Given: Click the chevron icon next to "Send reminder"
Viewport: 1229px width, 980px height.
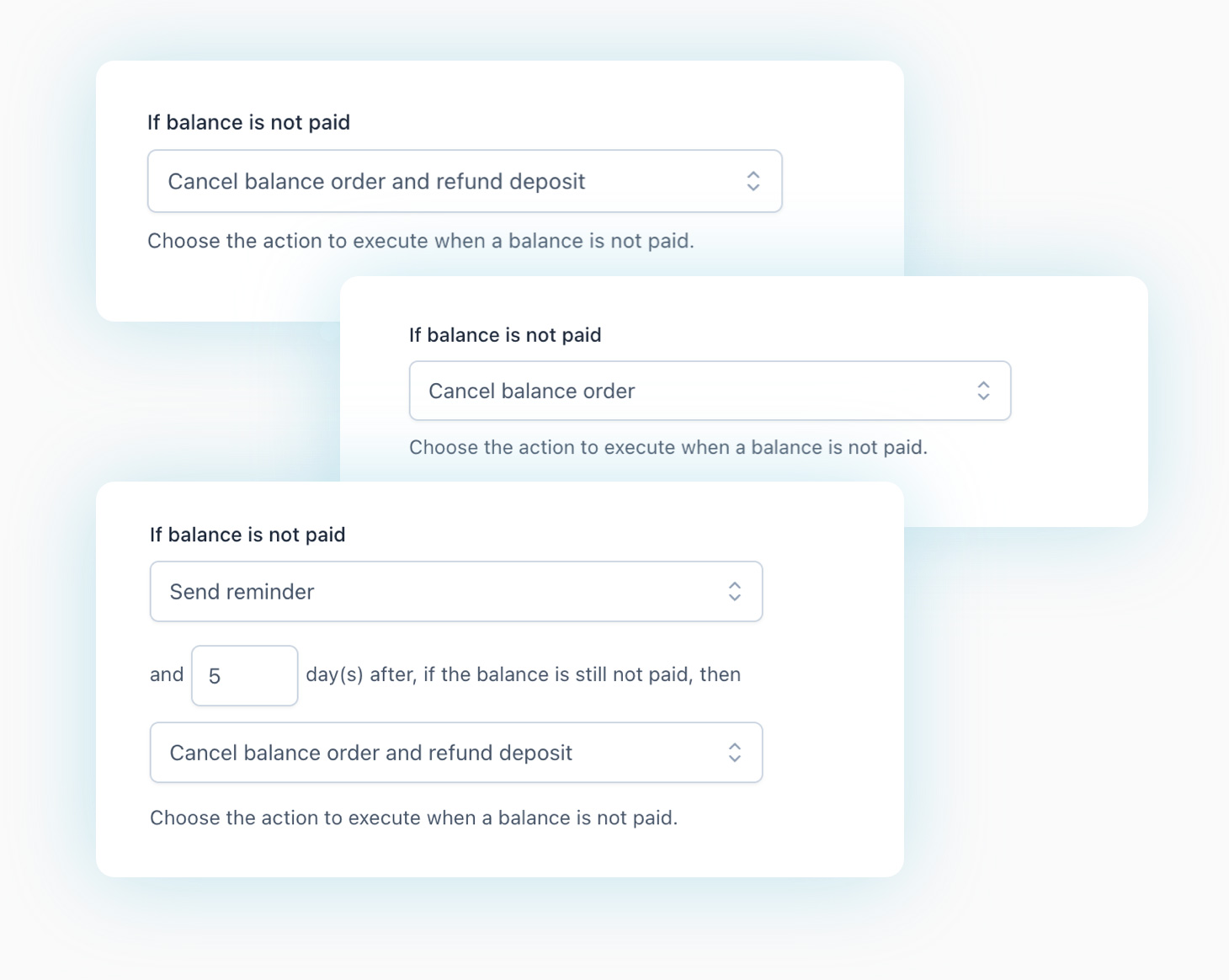Looking at the screenshot, I should (x=734, y=591).
